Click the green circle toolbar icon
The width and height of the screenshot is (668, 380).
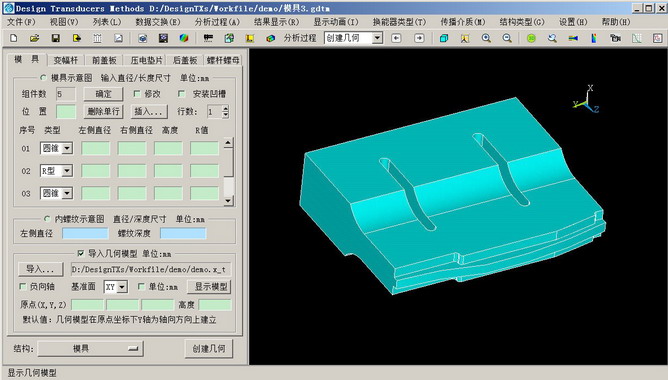531,38
